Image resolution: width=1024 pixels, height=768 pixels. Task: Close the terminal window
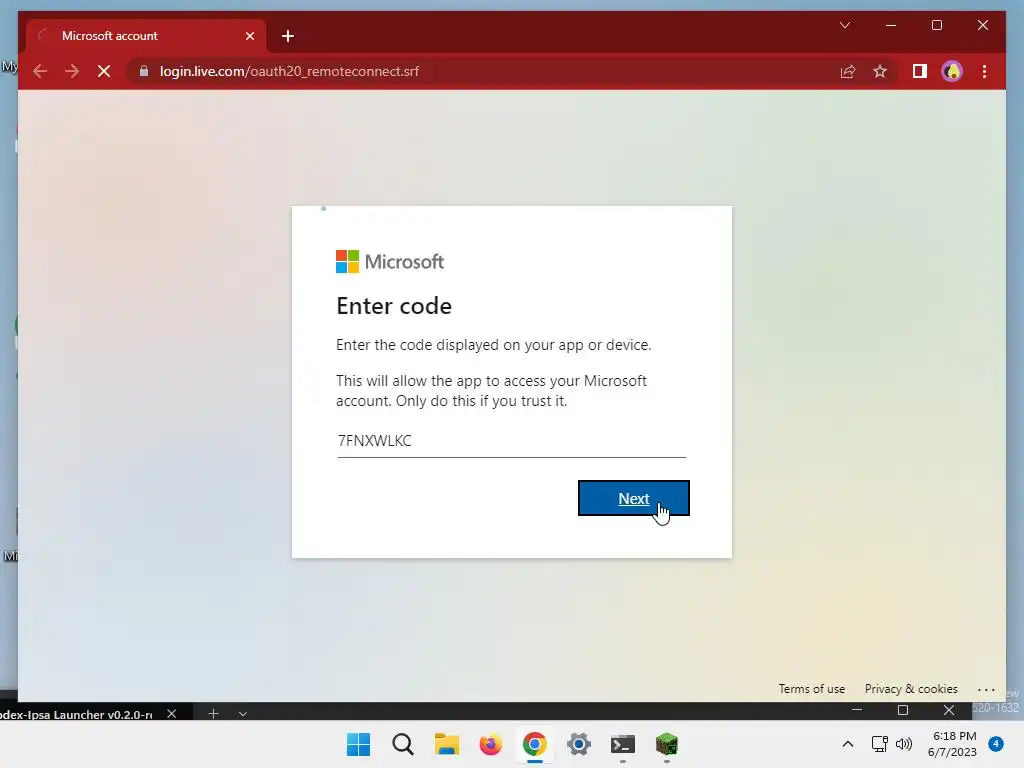coord(949,710)
